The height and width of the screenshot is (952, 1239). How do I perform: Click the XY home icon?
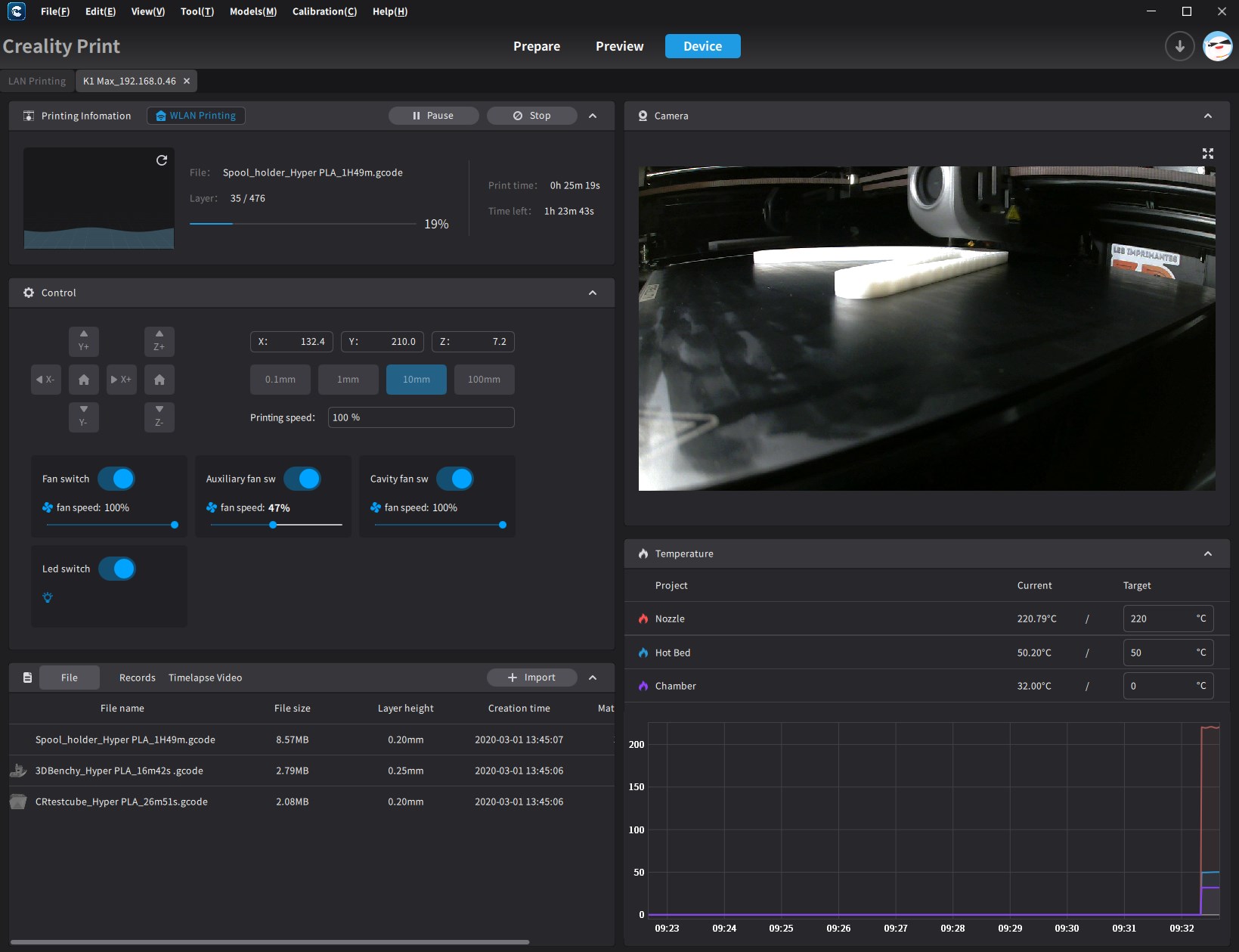coord(84,380)
